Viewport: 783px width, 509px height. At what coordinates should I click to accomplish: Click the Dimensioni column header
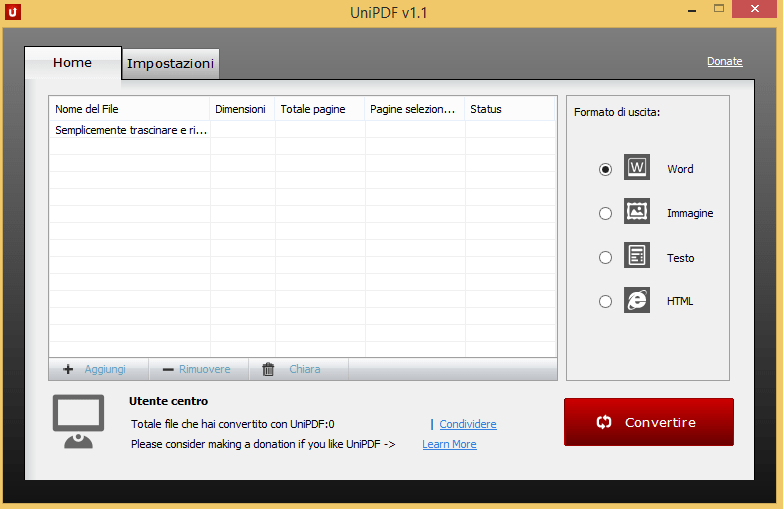242,109
